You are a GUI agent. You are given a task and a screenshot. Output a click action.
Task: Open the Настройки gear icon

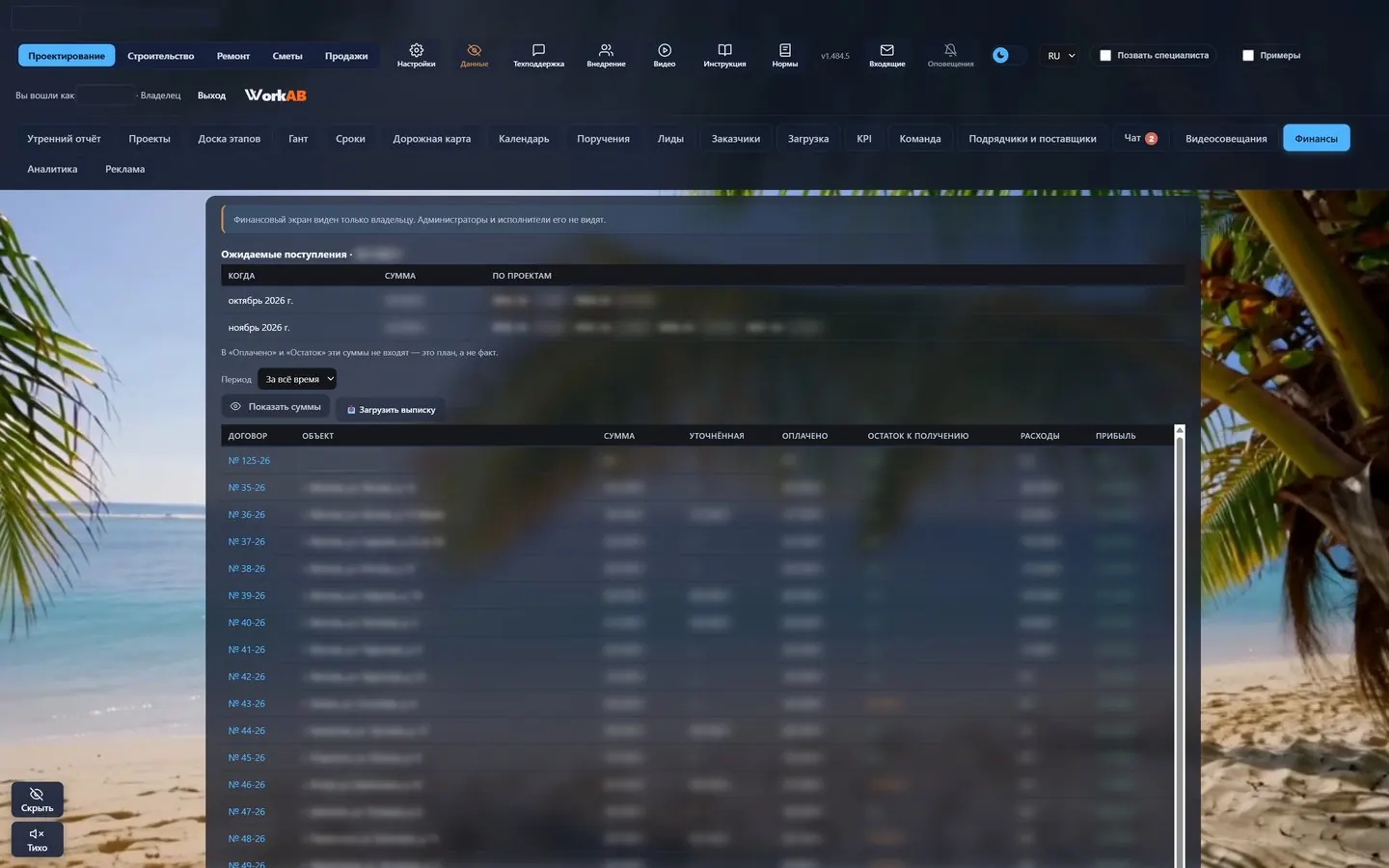[416, 55]
